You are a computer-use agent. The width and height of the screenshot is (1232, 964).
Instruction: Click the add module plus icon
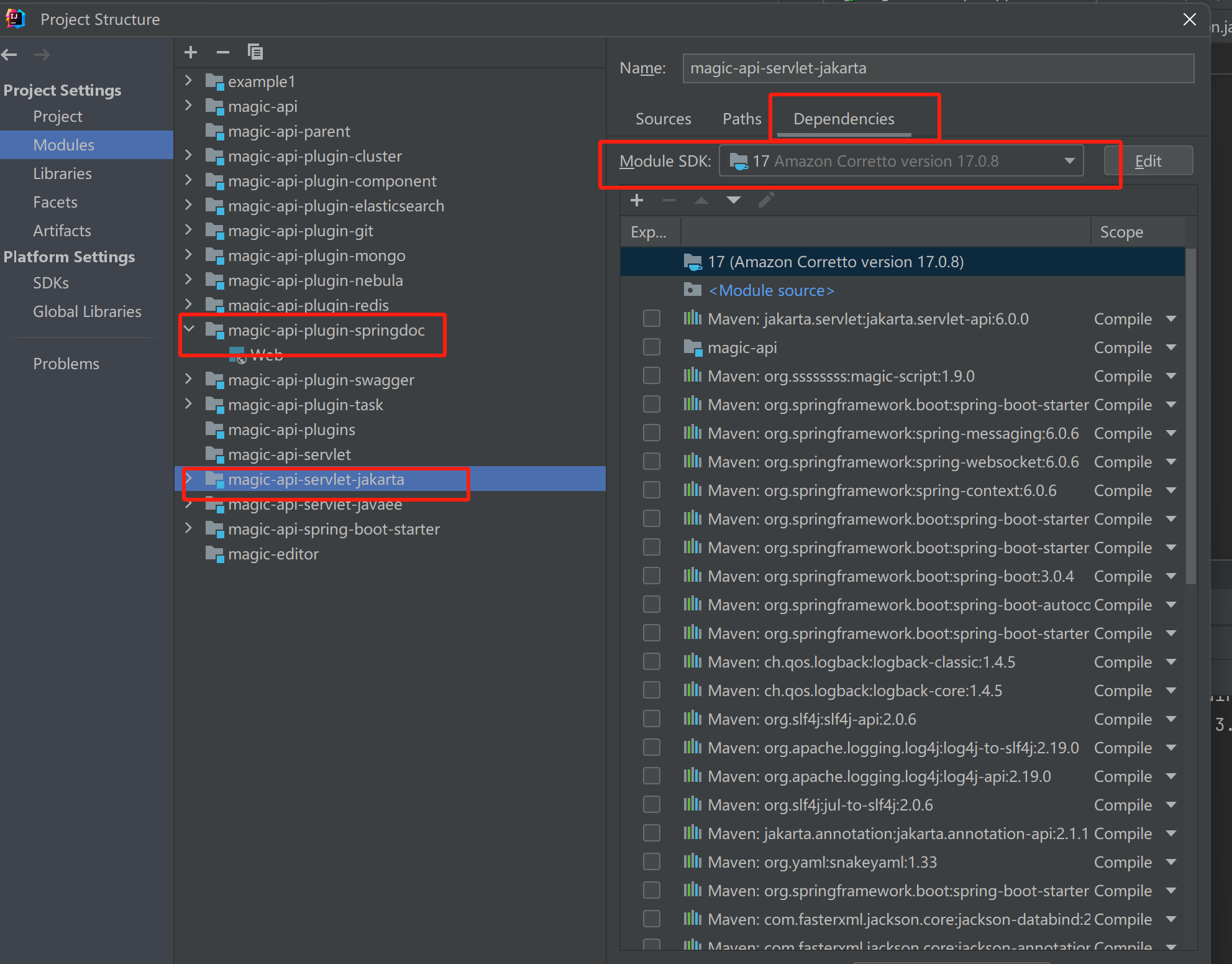click(x=191, y=52)
